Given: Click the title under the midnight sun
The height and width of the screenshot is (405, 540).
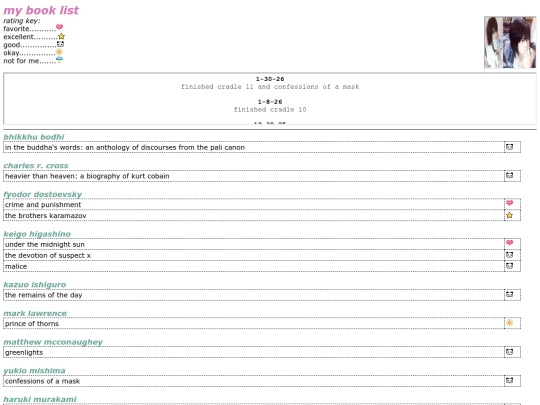Looking at the screenshot, I should point(45,244).
